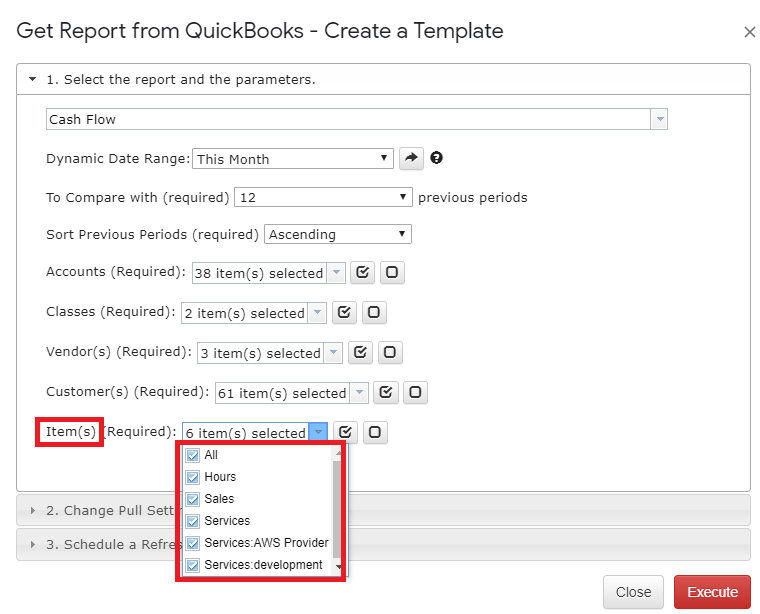760x614 pixels.
Task: Click the 'Sort Previous Periods (required)' label
Action: [x=152, y=235]
